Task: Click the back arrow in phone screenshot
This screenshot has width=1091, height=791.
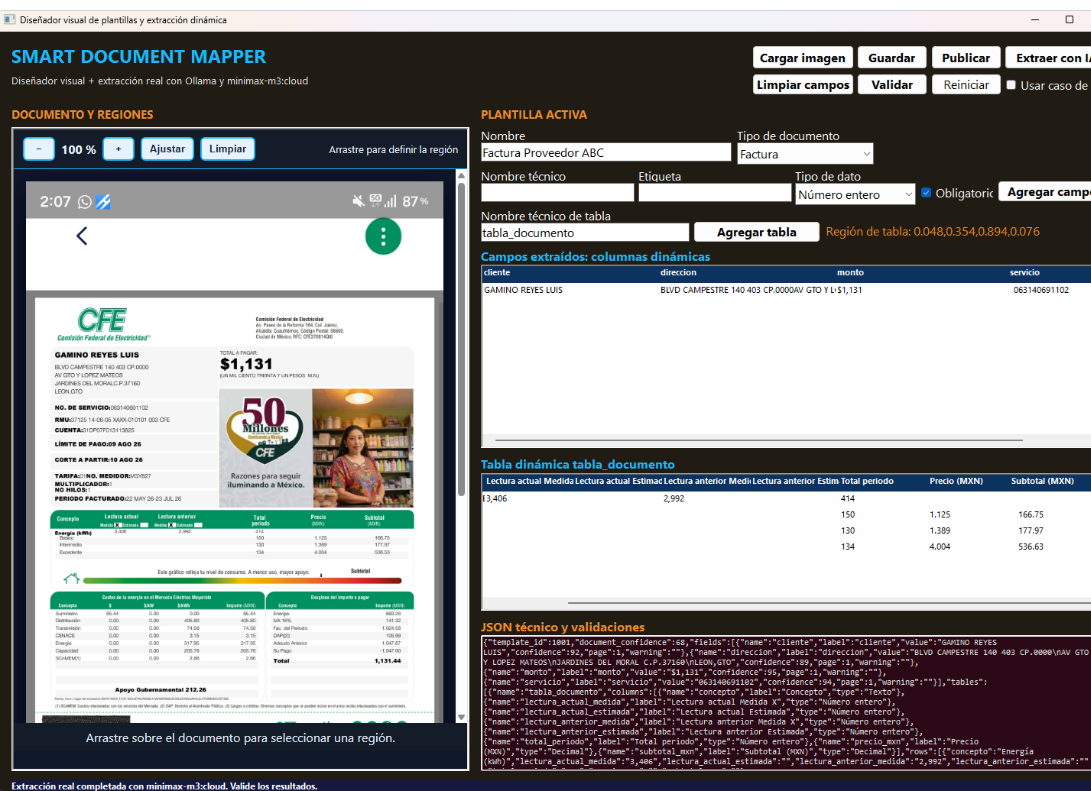Action: 81,237
